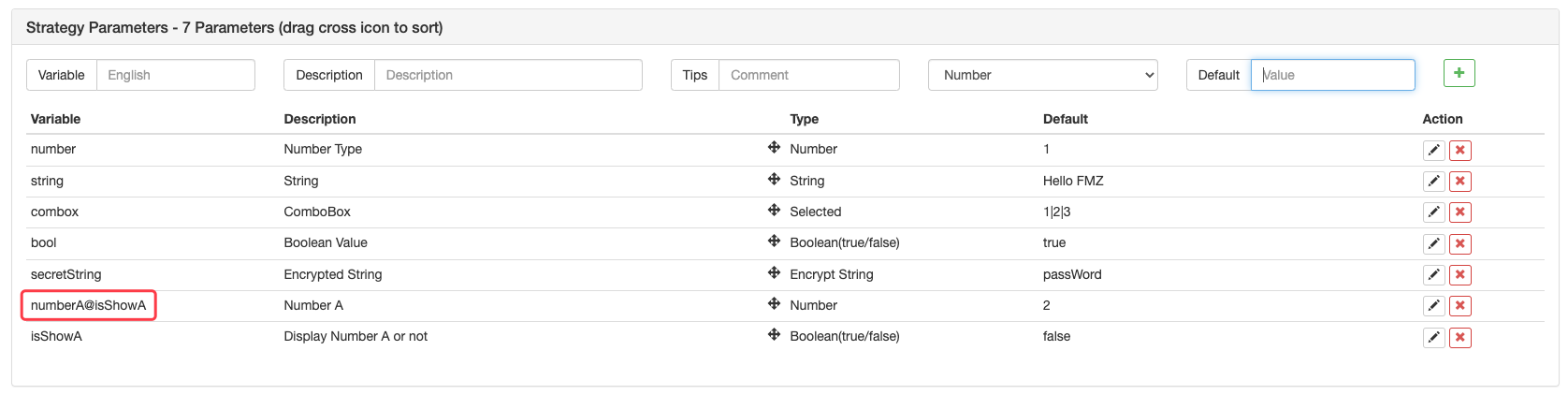
Task: Delete the secretString parameter
Action: pyautogui.click(x=1459, y=274)
